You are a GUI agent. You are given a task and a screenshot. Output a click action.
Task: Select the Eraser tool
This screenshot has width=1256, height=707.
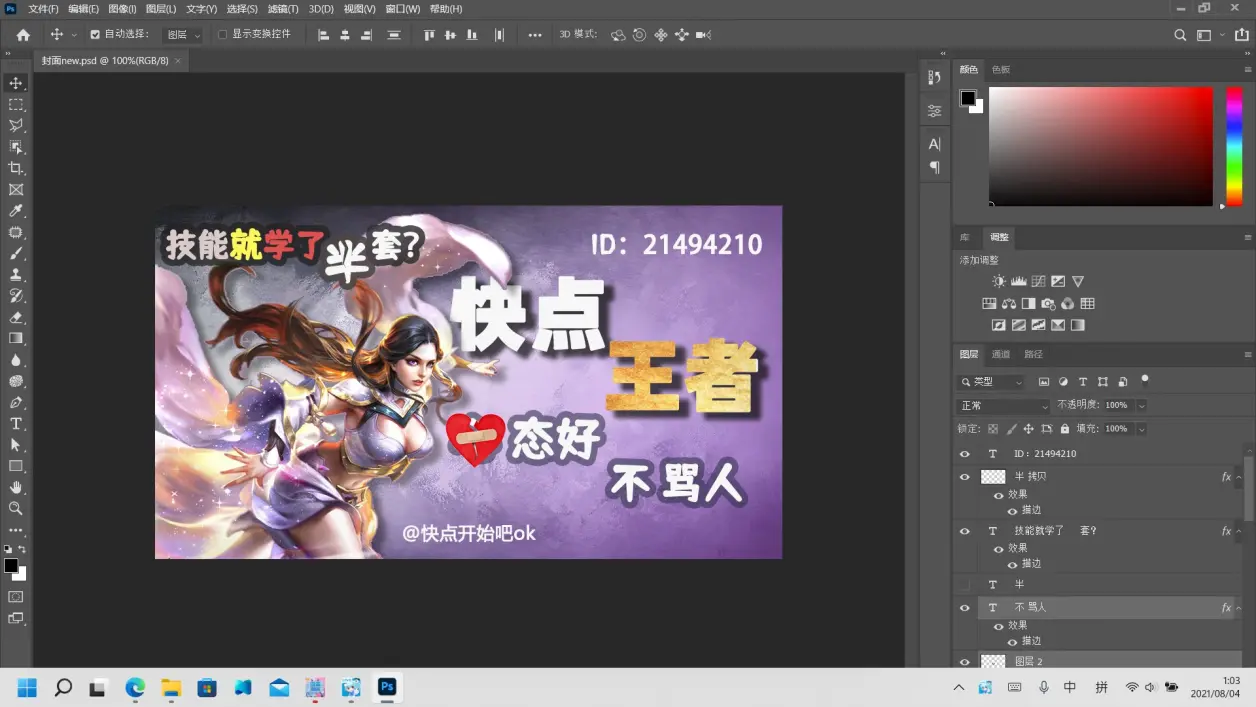(x=16, y=317)
